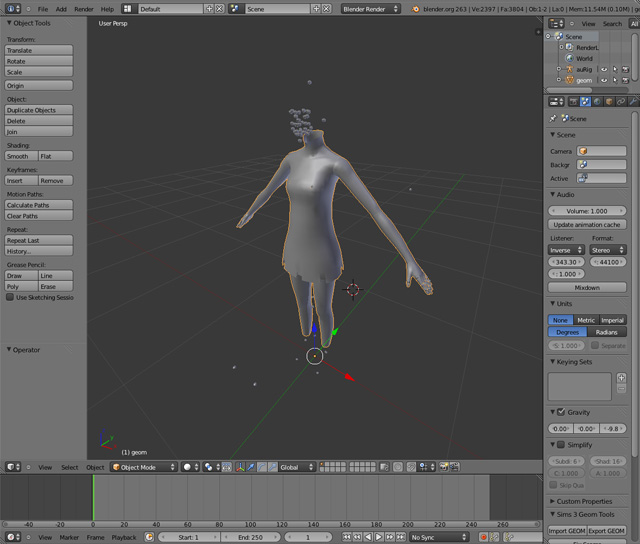
Task: Adjust the Volume 1.000 slider
Action: [587, 211]
